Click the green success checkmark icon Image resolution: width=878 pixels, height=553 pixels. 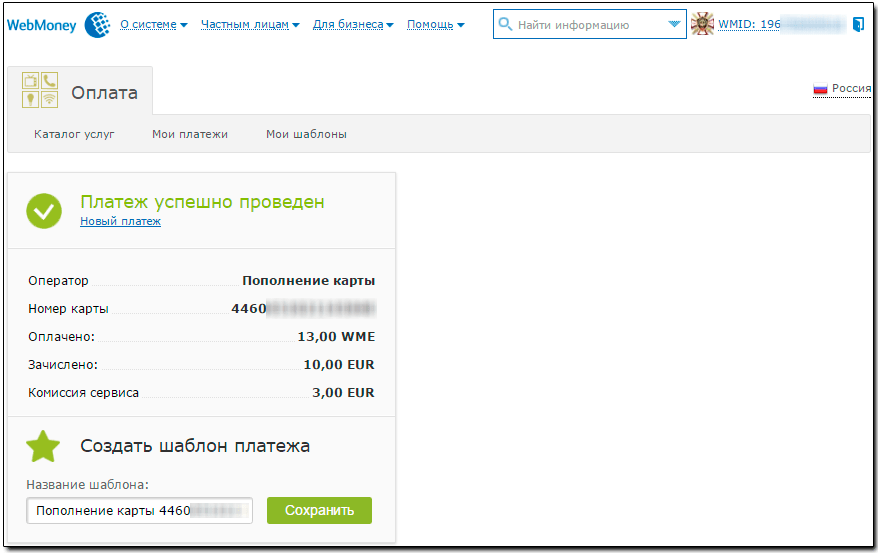click(44, 210)
